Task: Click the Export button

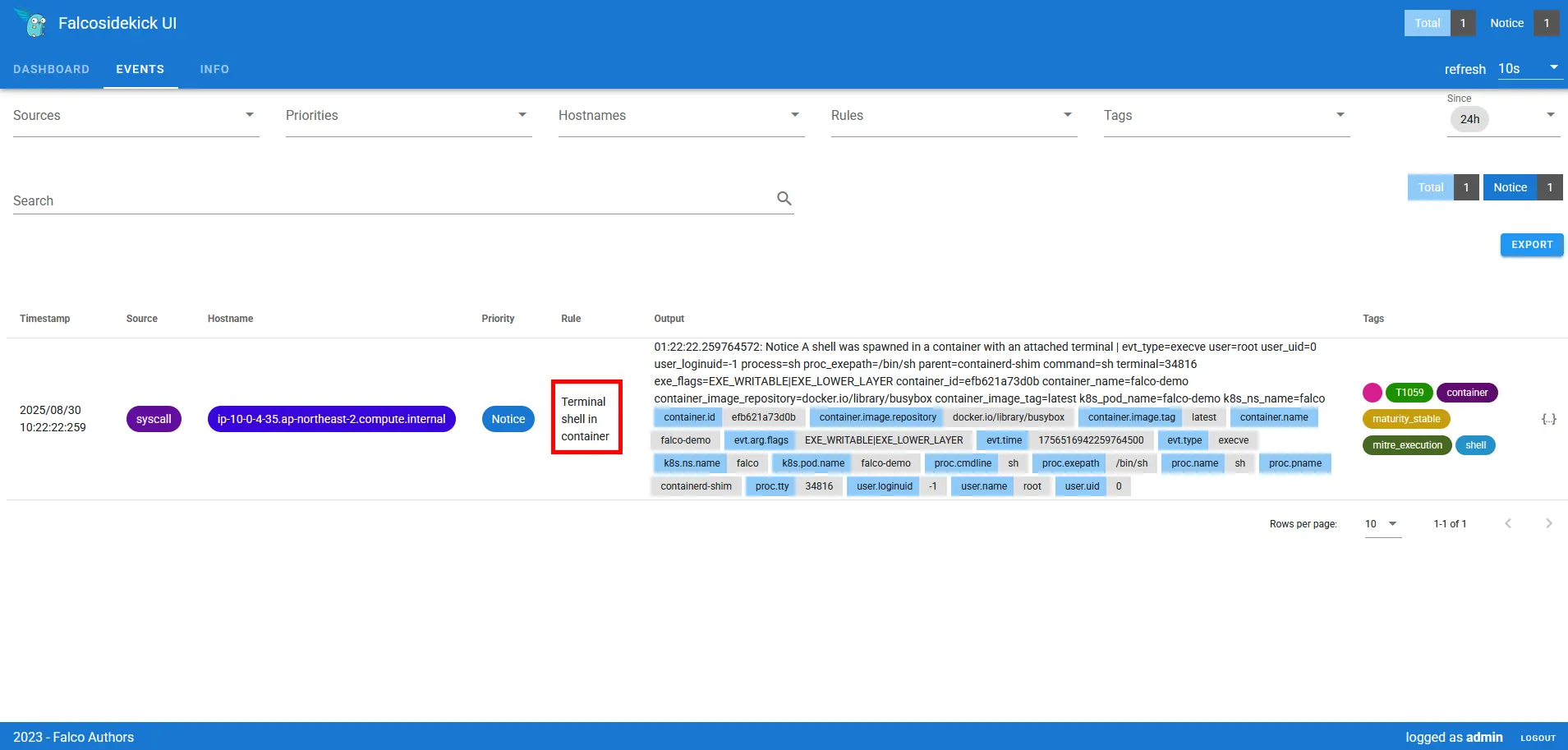Action: (x=1532, y=245)
